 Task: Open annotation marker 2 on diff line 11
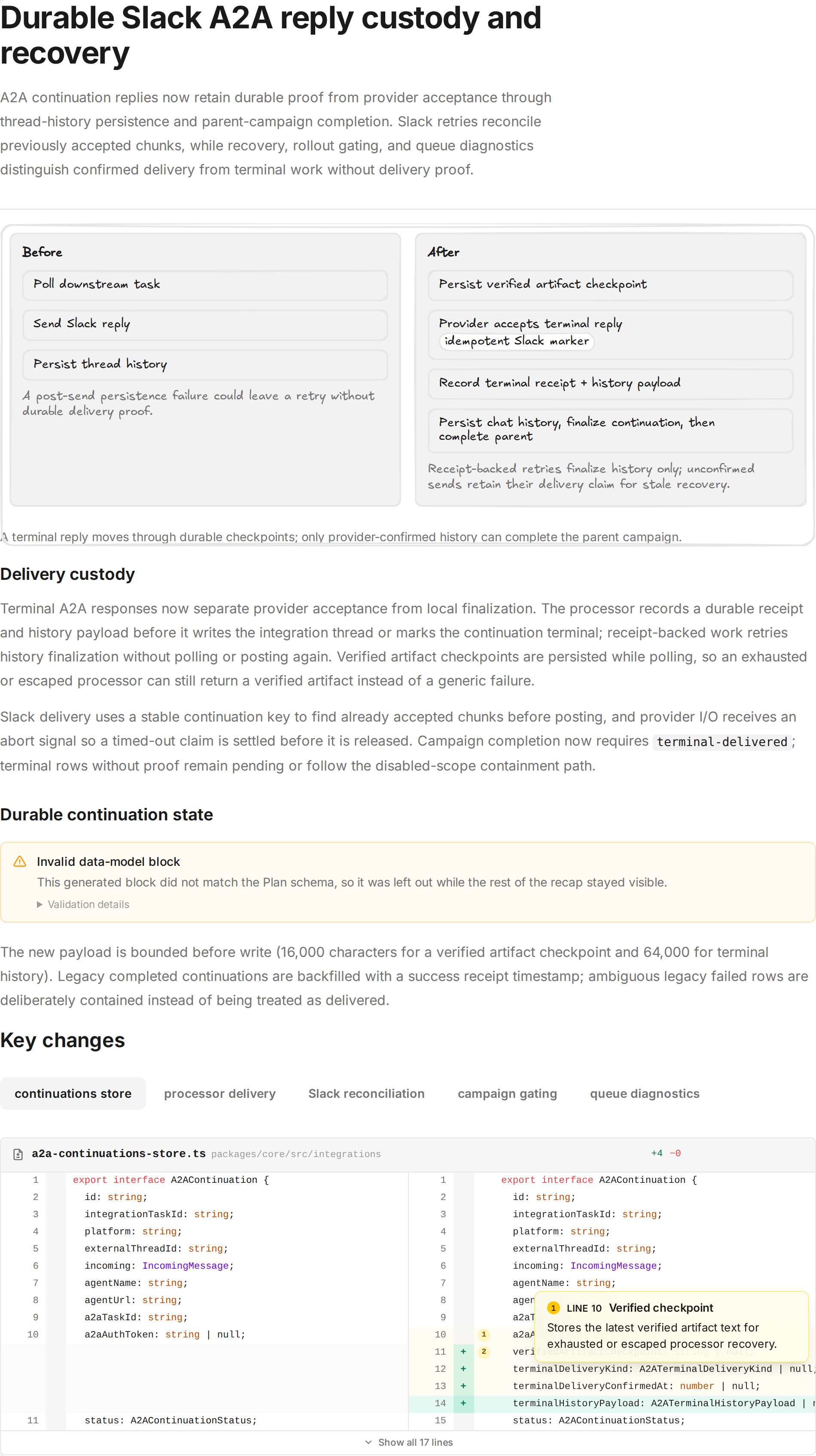tap(484, 1352)
